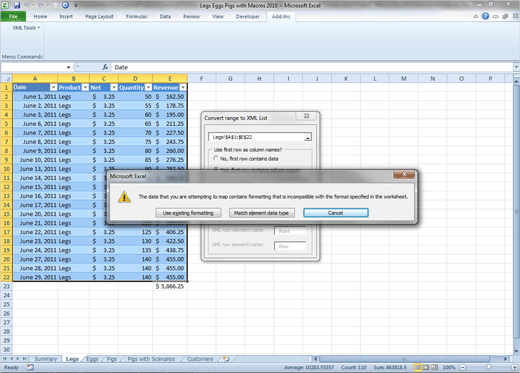Open the File tab
The image size is (520, 373).
click(x=13, y=16)
